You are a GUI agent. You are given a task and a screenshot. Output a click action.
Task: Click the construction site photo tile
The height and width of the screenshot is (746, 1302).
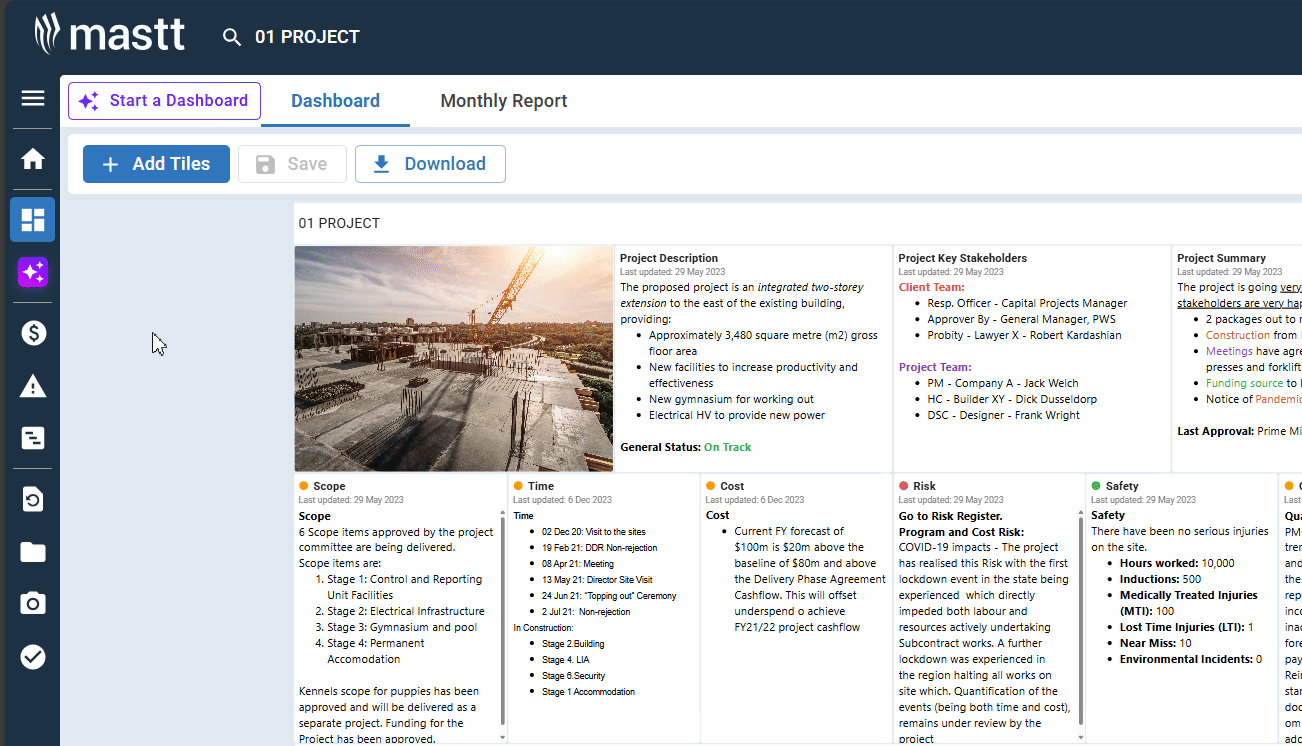point(453,359)
